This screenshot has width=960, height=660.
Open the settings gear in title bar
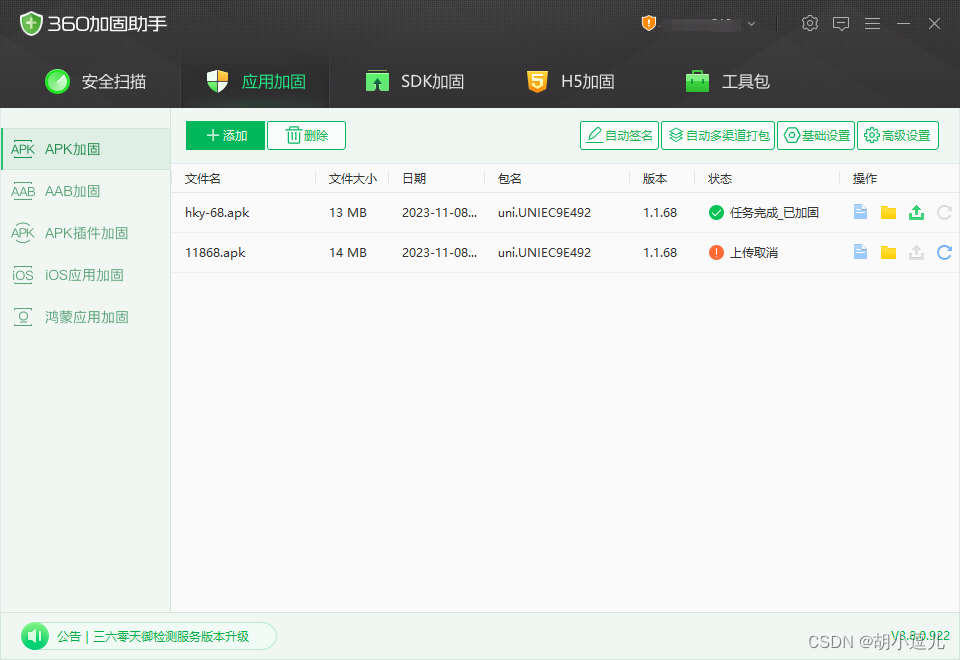809,23
